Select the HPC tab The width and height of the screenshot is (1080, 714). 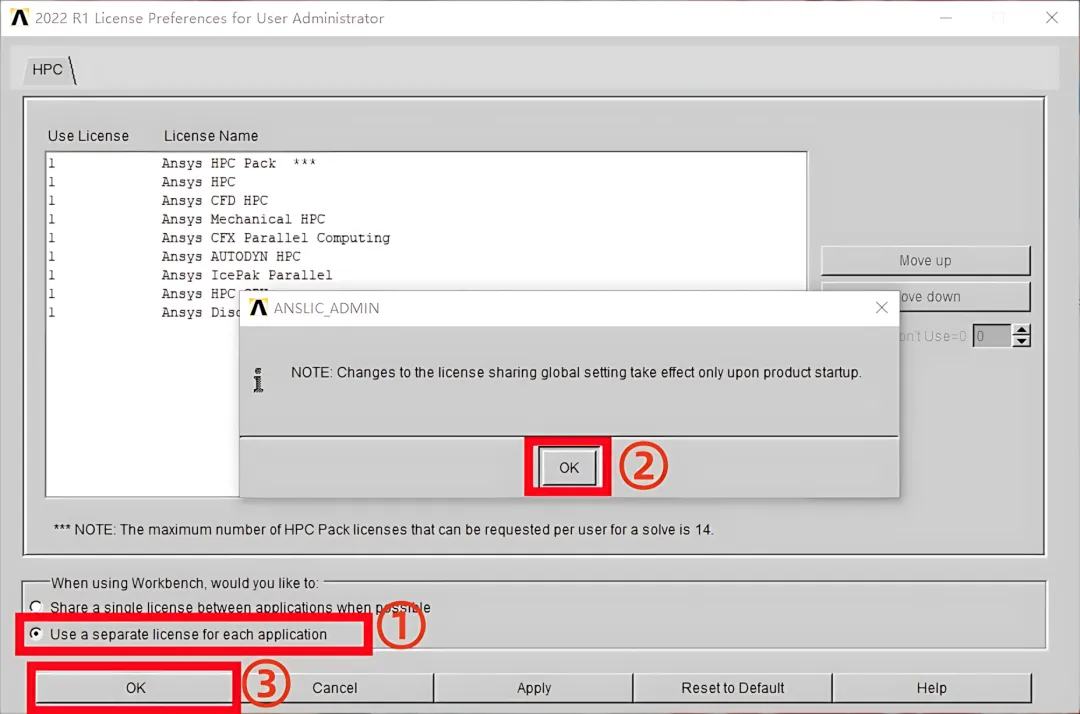[x=48, y=70]
